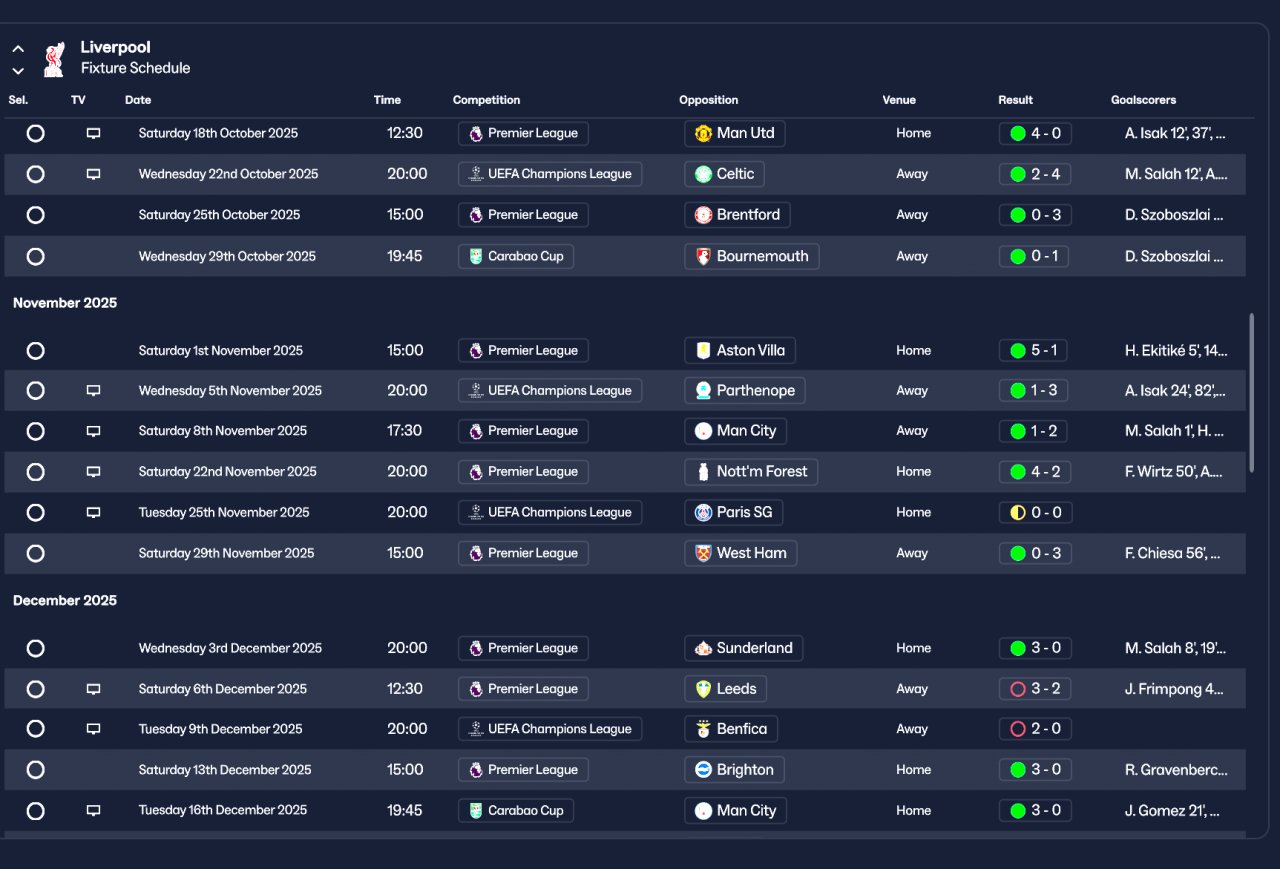Click the TV icon on the Paris SG row
The image size is (1280, 869).
coord(93,512)
